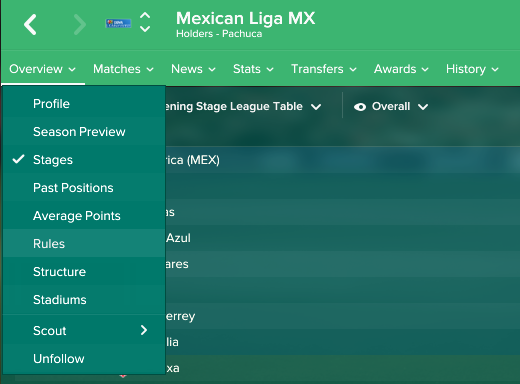
Task: Select the checked Stages menu entry
Action: [84, 160]
